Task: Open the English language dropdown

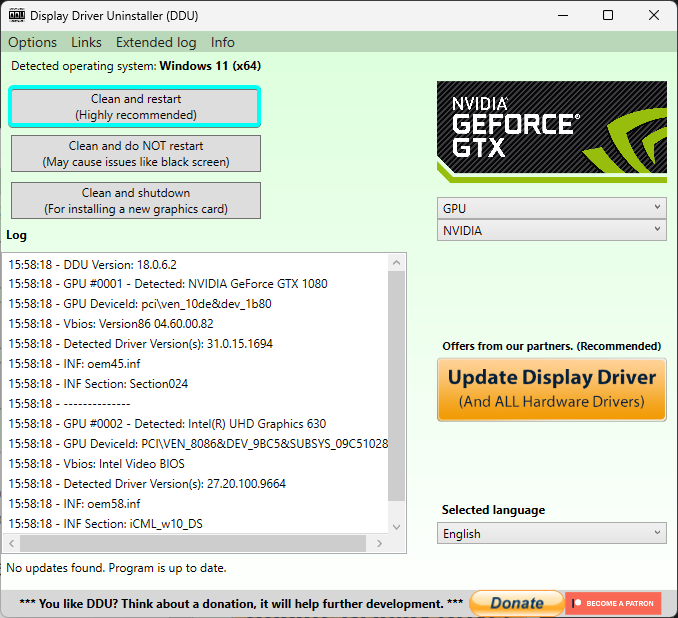Action: click(x=552, y=534)
